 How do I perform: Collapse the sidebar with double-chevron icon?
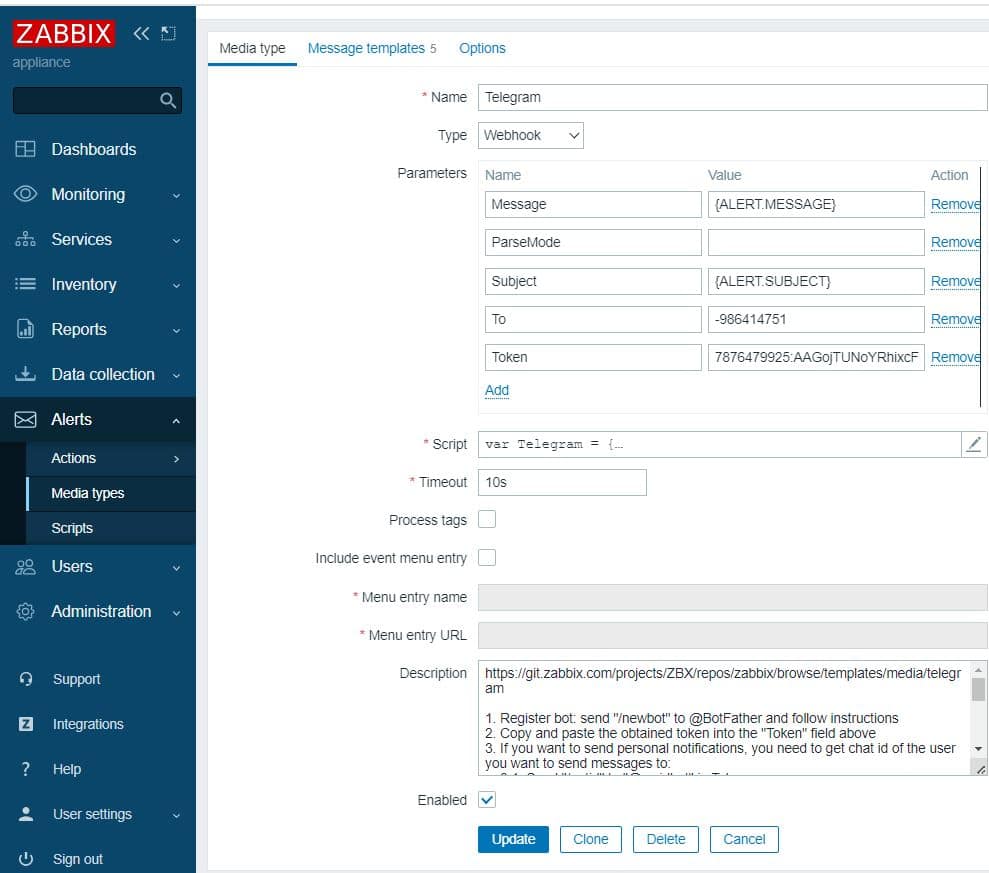(141, 33)
